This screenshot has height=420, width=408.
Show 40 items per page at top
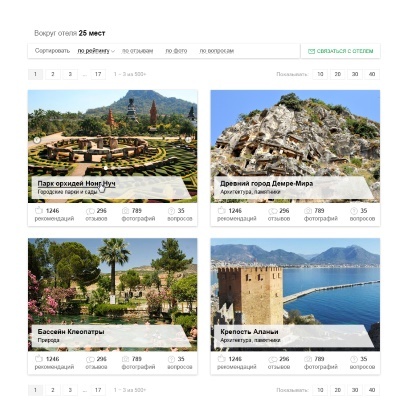(372, 74)
